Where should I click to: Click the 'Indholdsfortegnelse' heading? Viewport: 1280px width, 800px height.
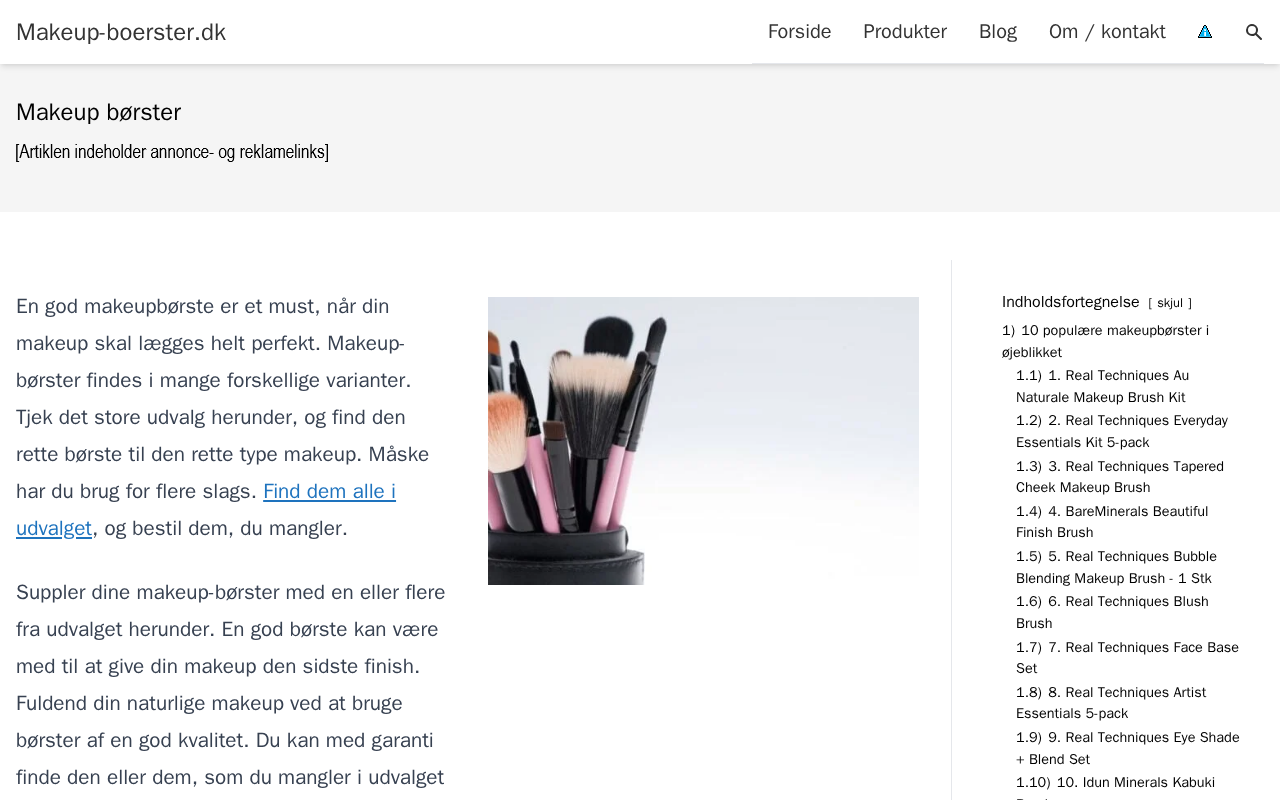tap(1071, 302)
